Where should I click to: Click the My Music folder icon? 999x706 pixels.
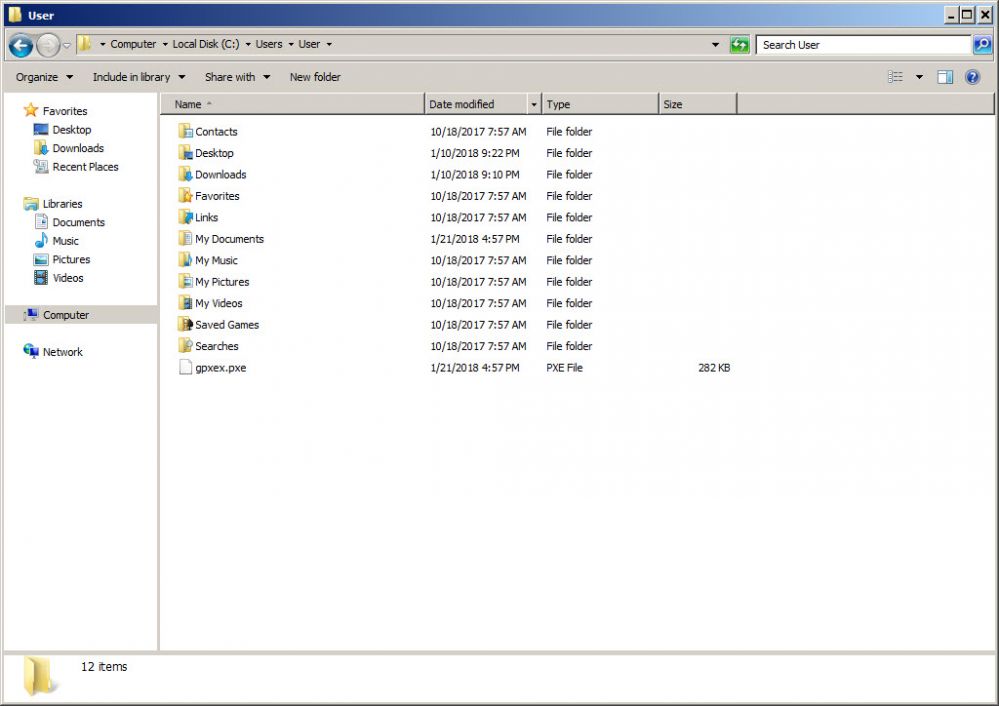185,259
